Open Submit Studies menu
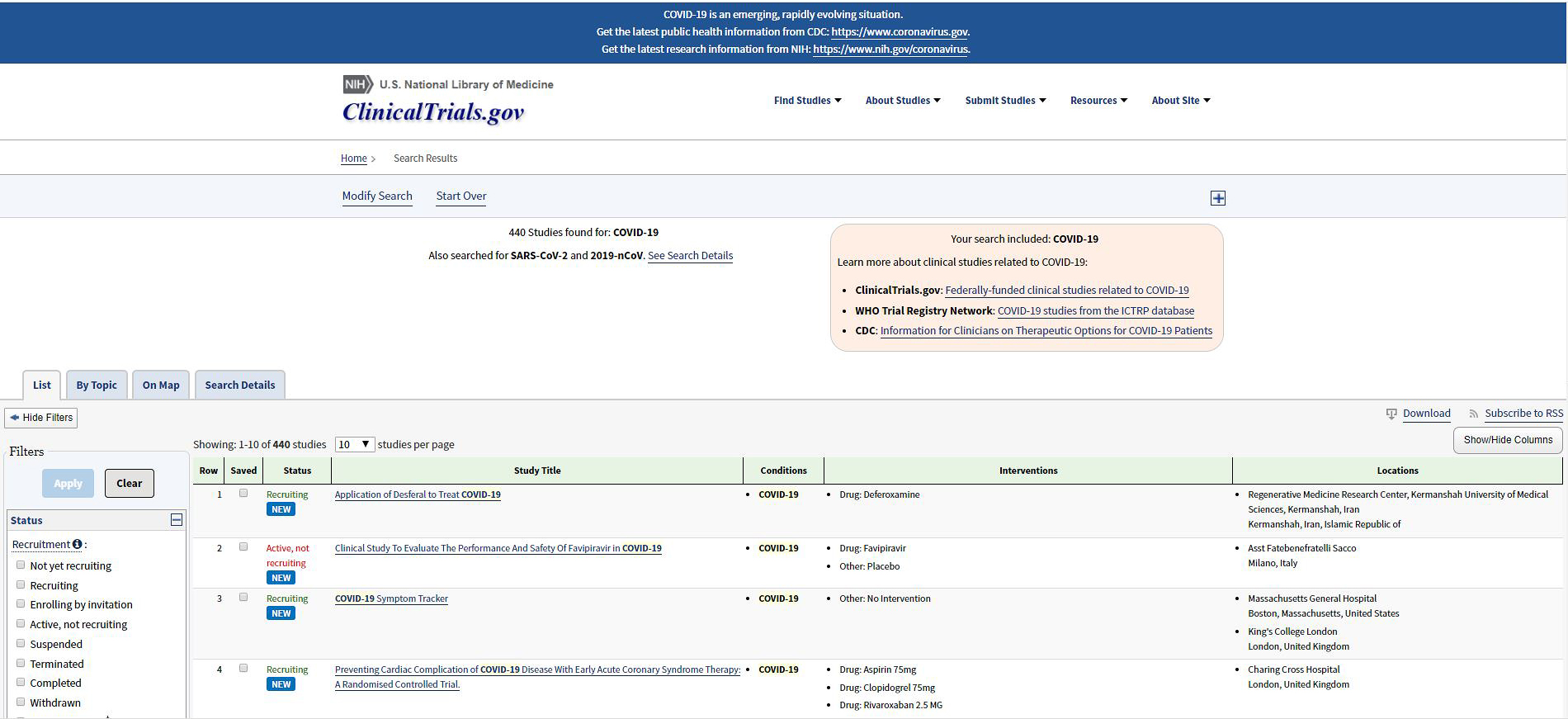Screen dimensions: 1568x719 (1005, 101)
